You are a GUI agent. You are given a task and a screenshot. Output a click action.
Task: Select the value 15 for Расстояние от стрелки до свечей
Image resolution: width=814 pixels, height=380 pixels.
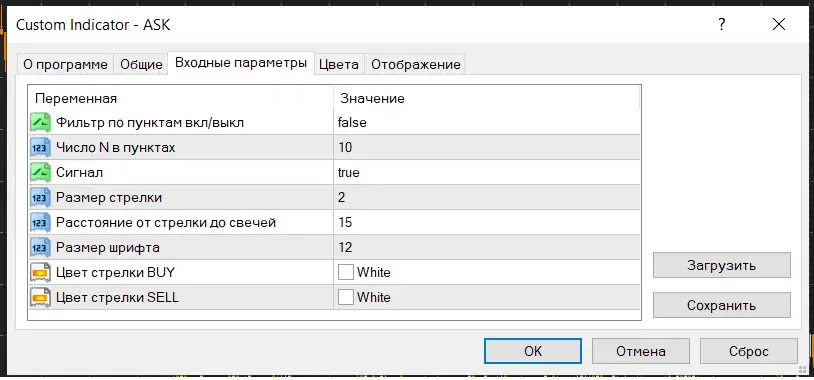click(x=345, y=222)
